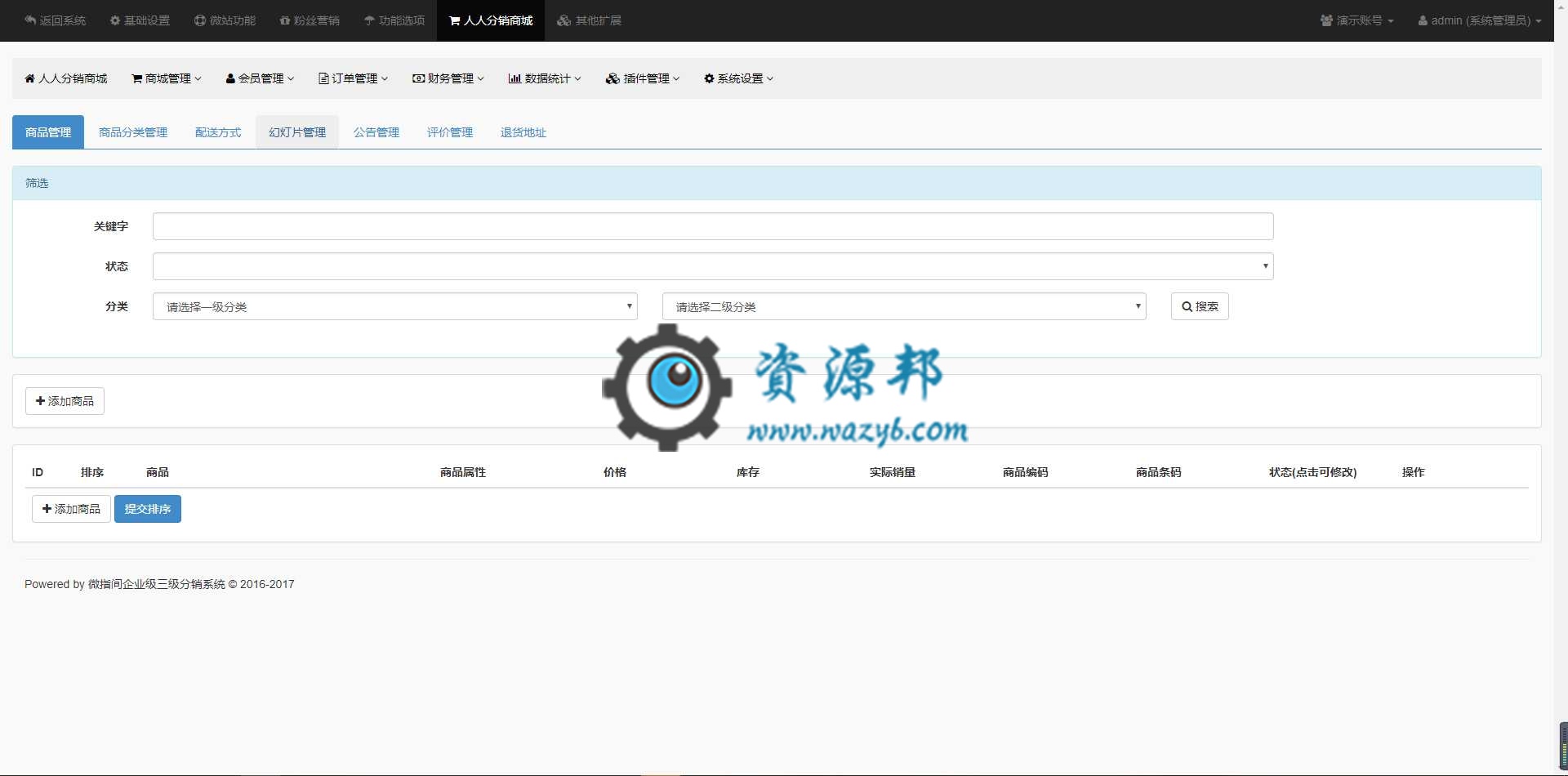Click the 提交排序 button
The height and width of the screenshot is (776, 1568).
tap(148, 509)
